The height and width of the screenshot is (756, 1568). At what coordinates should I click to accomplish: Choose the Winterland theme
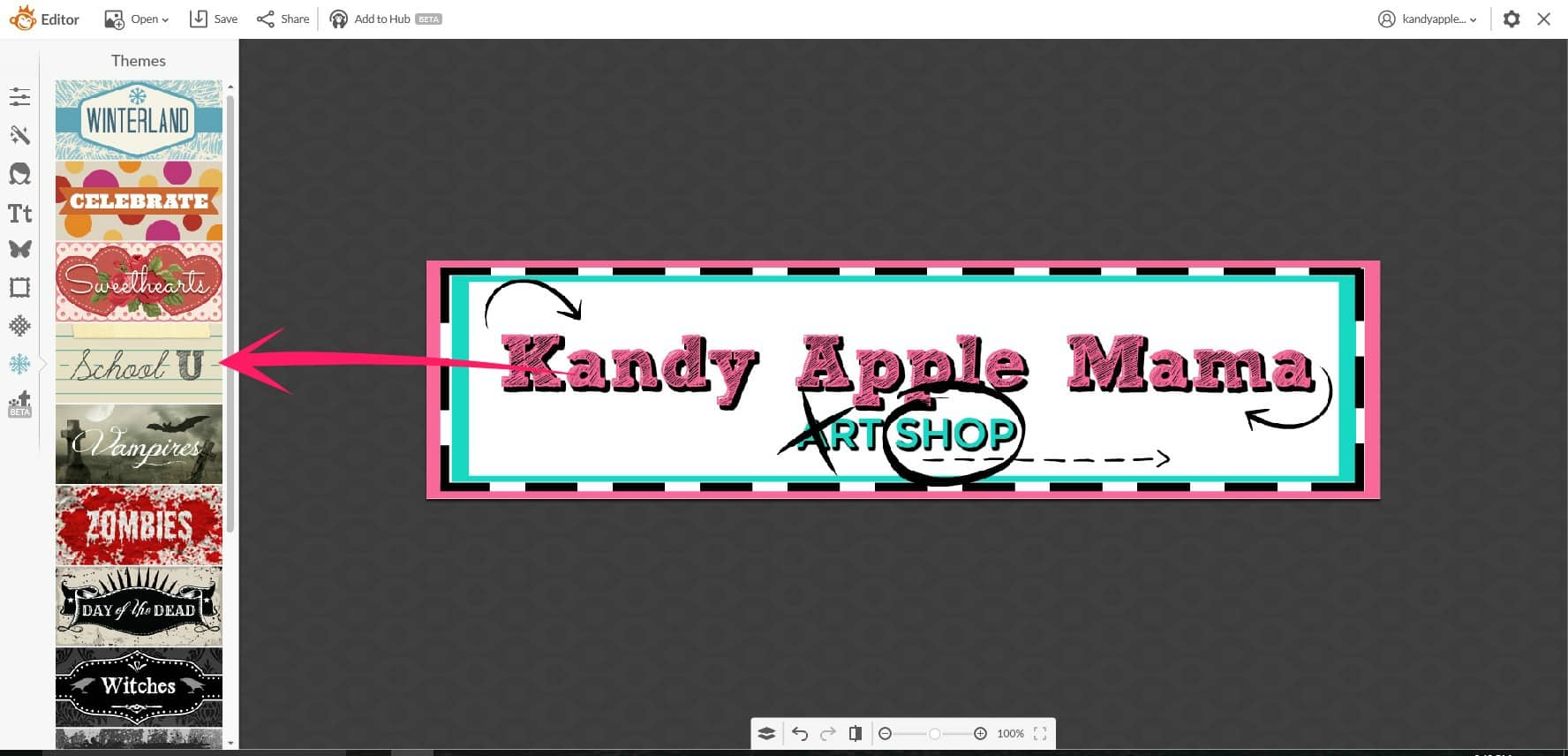coord(139,119)
